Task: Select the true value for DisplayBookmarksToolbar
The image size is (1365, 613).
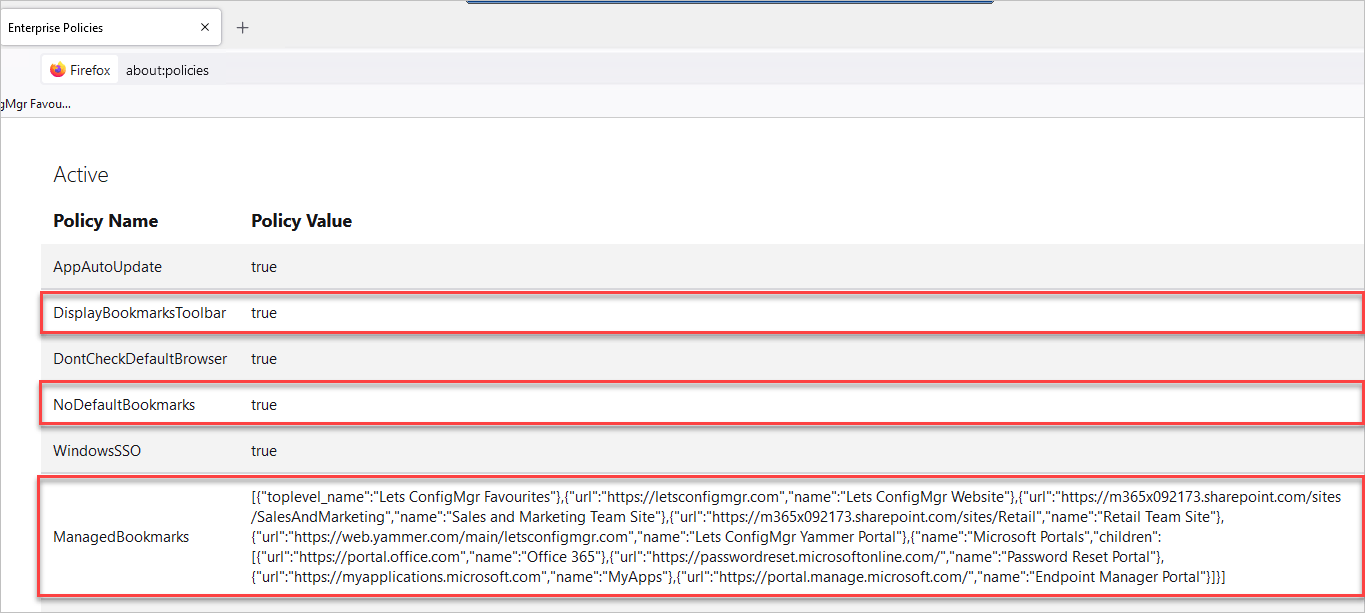Action: coord(264,313)
